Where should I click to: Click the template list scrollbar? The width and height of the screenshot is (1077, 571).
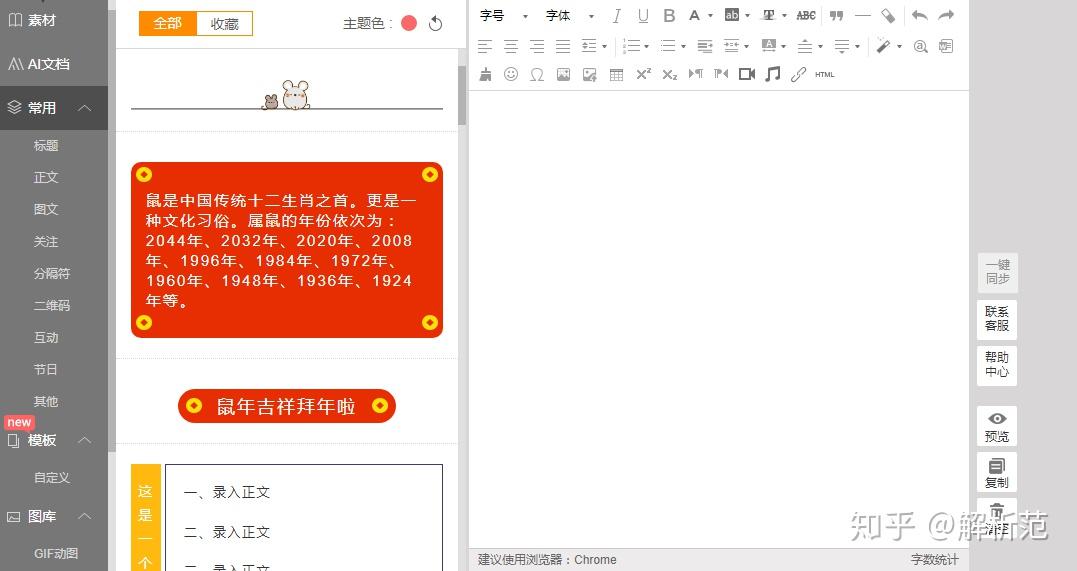point(462,95)
